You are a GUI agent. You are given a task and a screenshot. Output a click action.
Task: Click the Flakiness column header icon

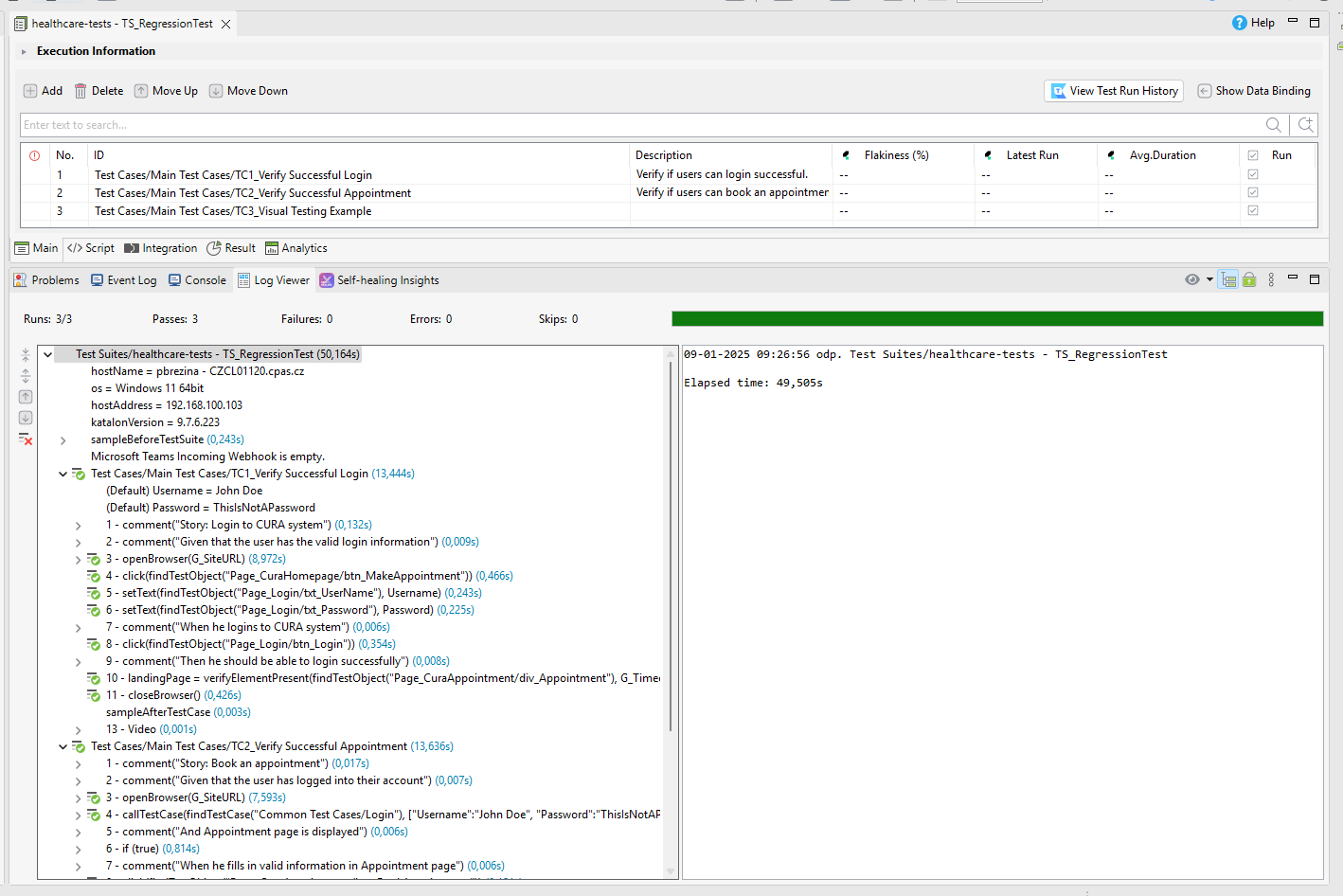point(846,155)
